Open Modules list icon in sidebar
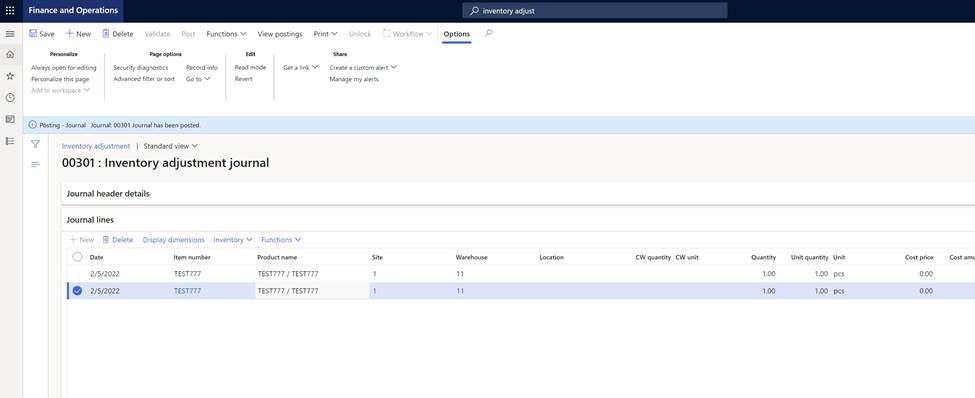Image resolution: width=975 pixels, height=398 pixels. (10, 141)
